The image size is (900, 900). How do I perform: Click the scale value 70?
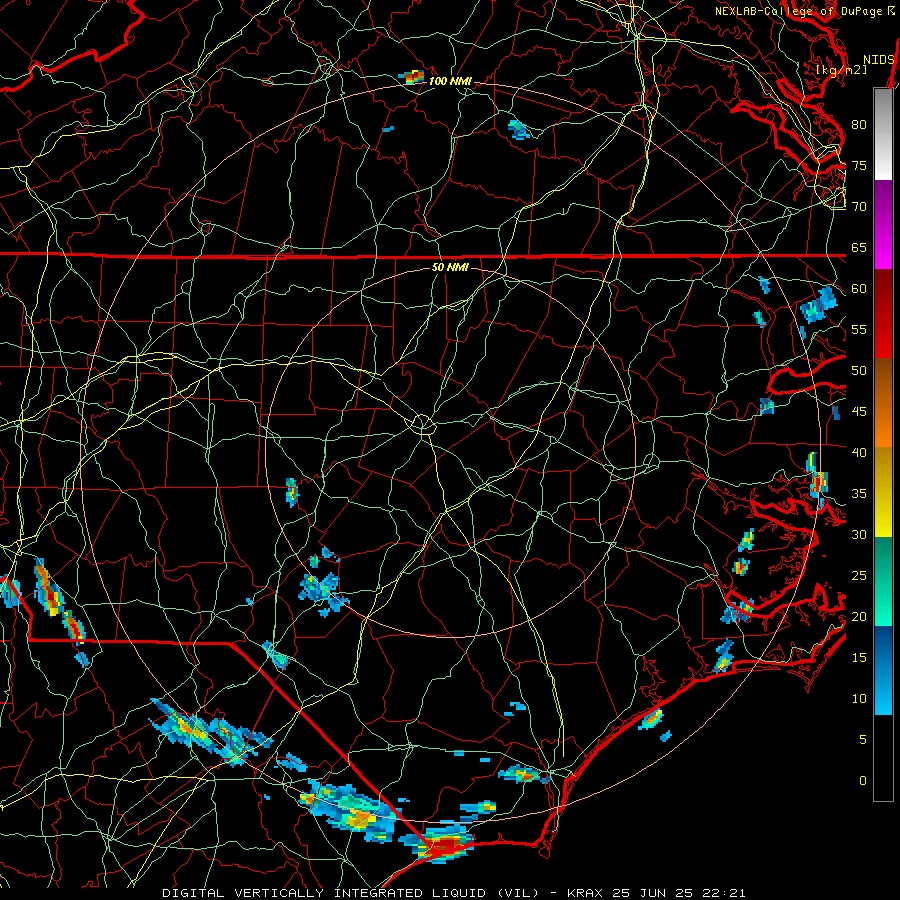(859, 207)
